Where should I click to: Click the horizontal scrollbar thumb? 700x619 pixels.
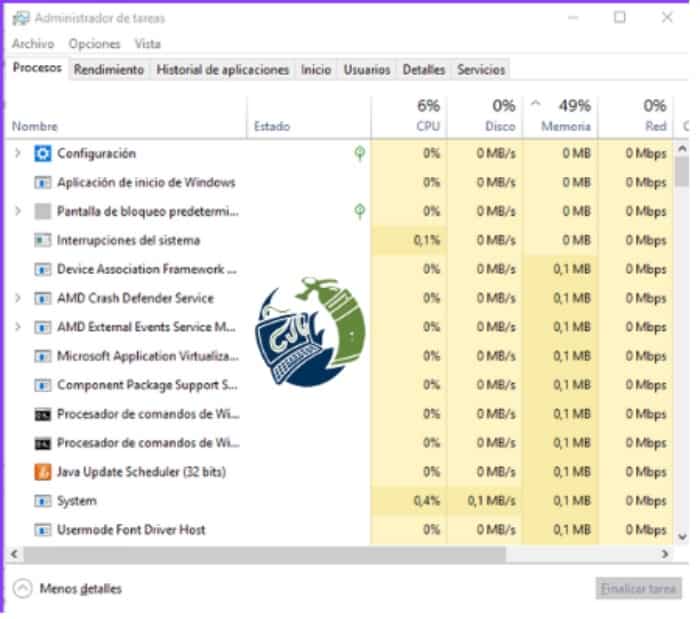(265, 554)
